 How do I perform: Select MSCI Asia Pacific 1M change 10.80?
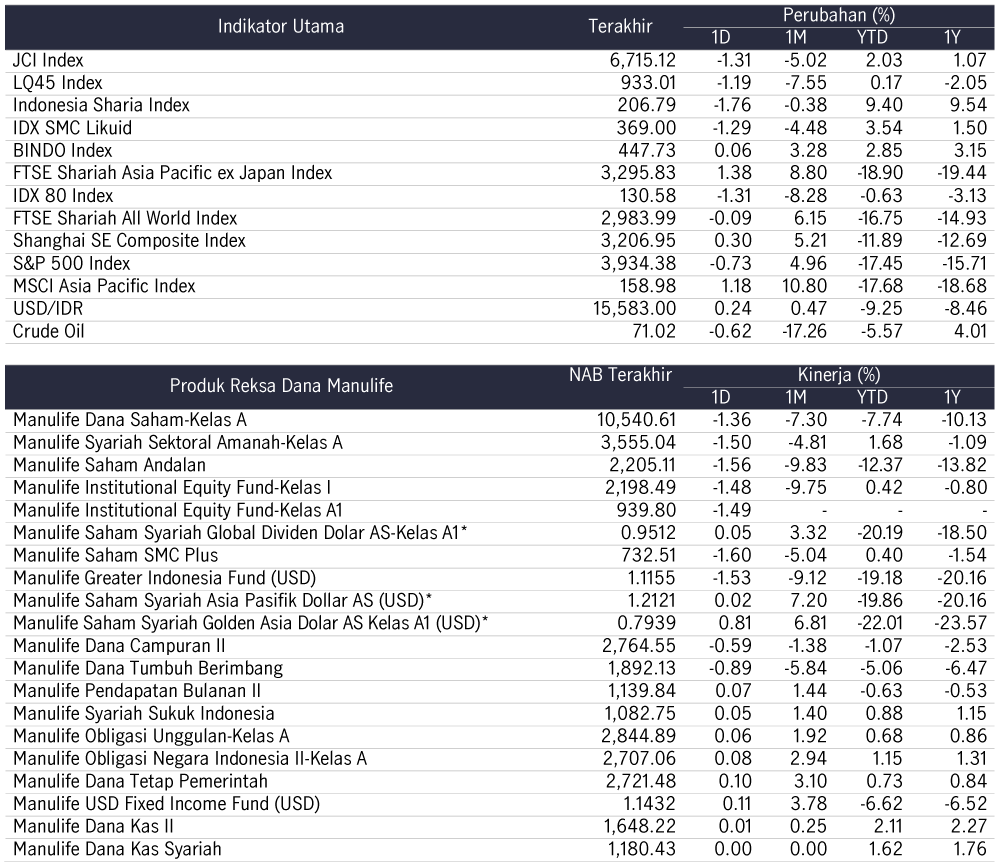click(x=805, y=286)
